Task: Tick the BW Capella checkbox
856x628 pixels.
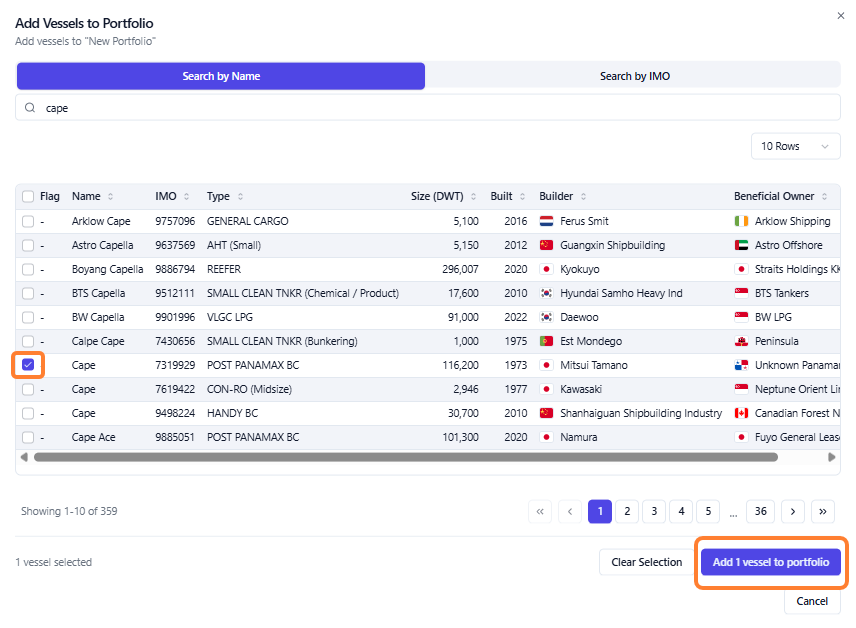Action: point(28,318)
